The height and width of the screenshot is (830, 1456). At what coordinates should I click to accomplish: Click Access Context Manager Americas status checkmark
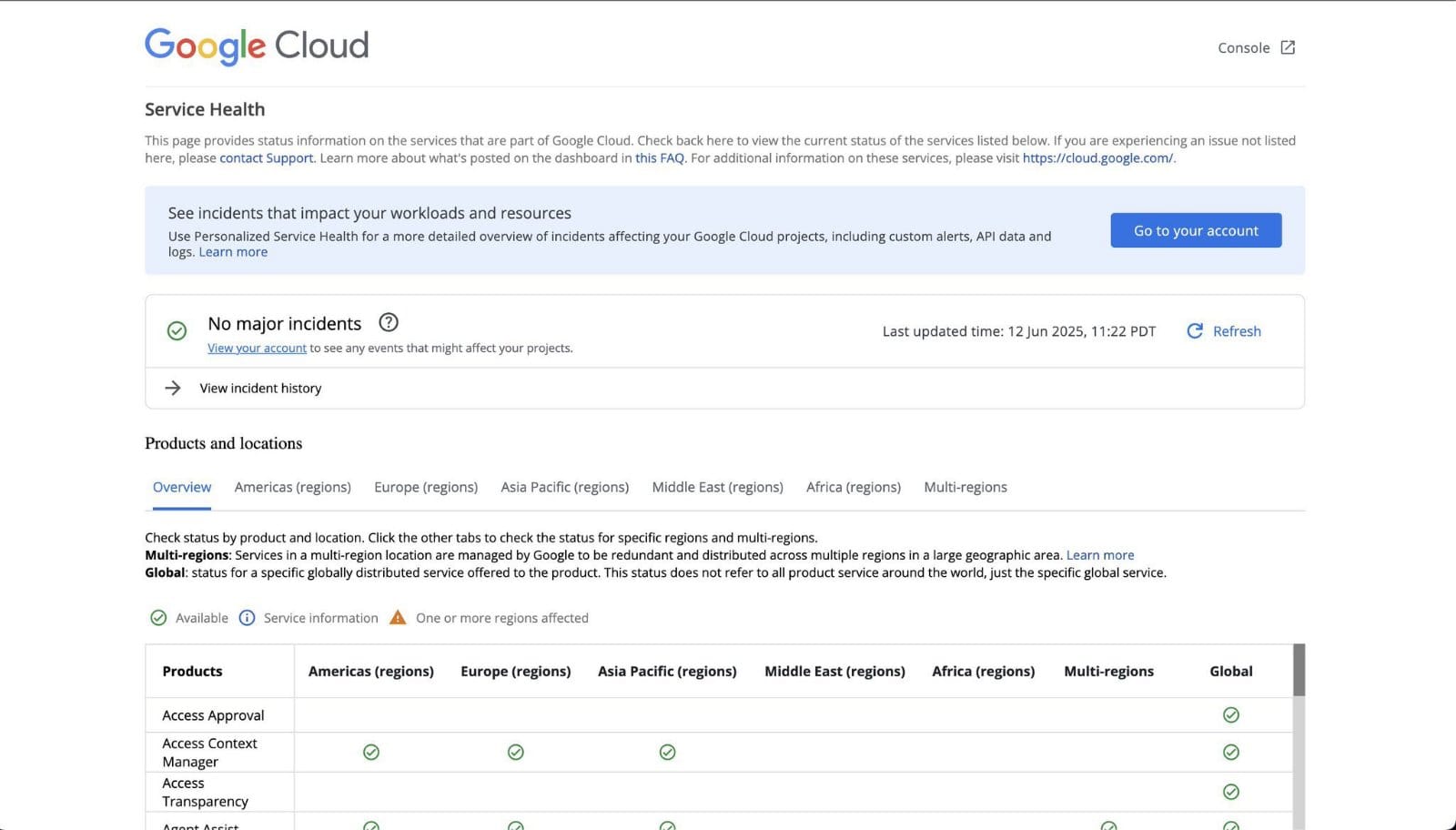pos(371,753)
